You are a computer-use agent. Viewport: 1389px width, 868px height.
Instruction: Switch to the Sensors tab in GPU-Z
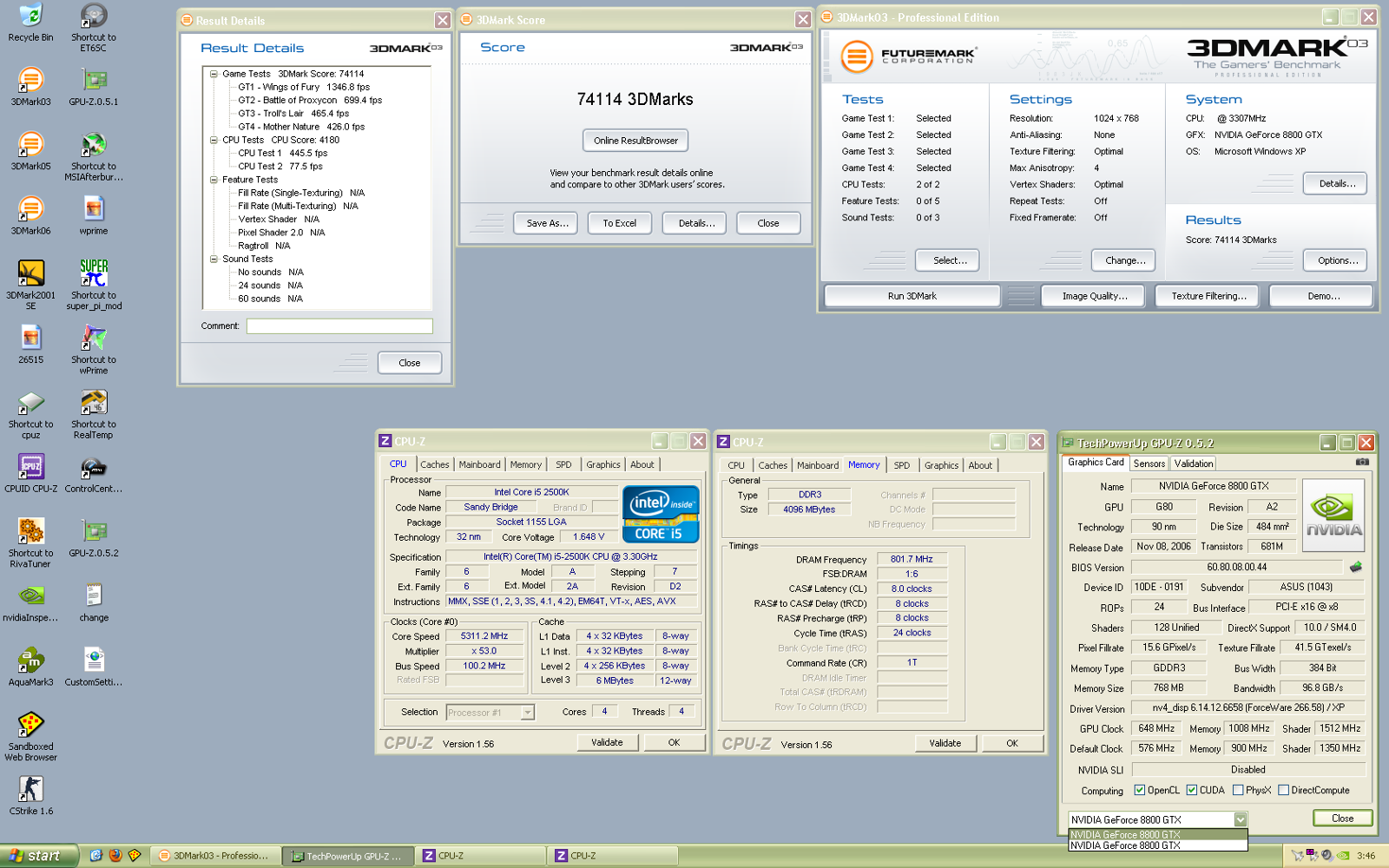click(x=1149, y=464)
